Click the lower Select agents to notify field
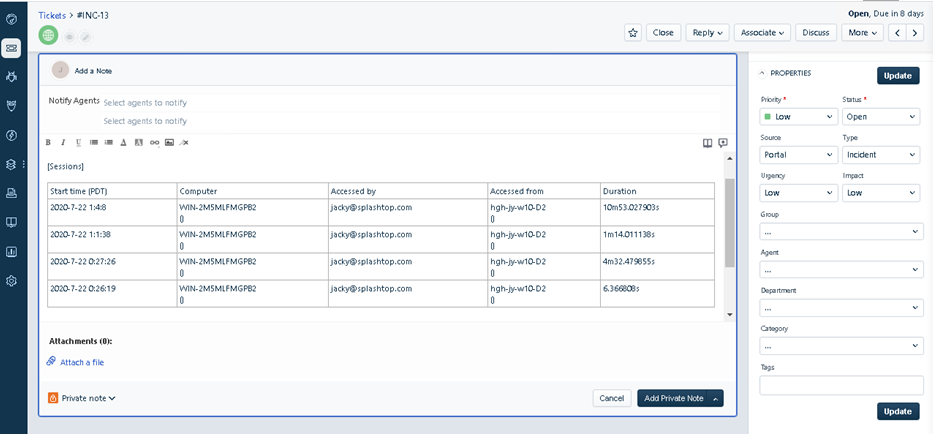The width and height of the screenshot is (933, 435). tap(411, 121)
